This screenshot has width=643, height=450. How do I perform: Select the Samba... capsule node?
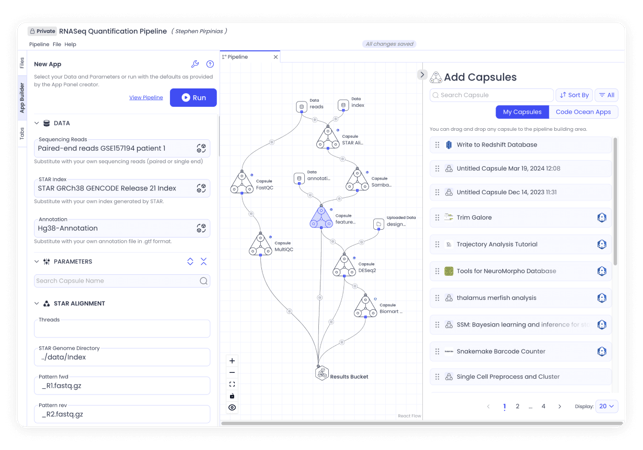[x=357, y=180]
